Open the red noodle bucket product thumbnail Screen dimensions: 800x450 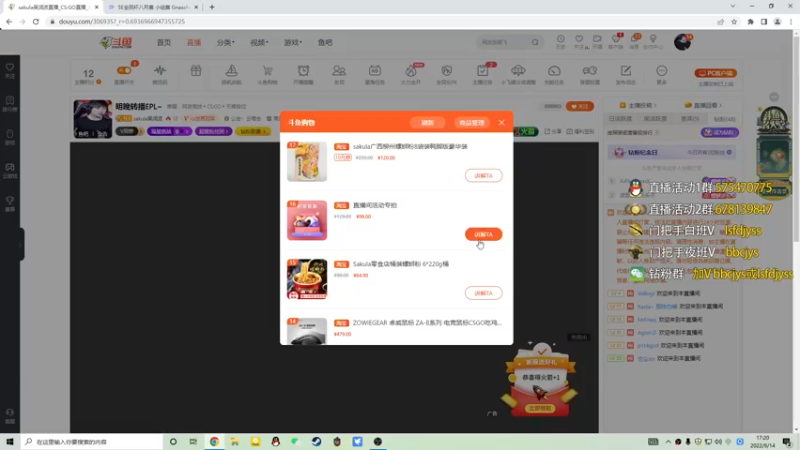tap(307, 279)
